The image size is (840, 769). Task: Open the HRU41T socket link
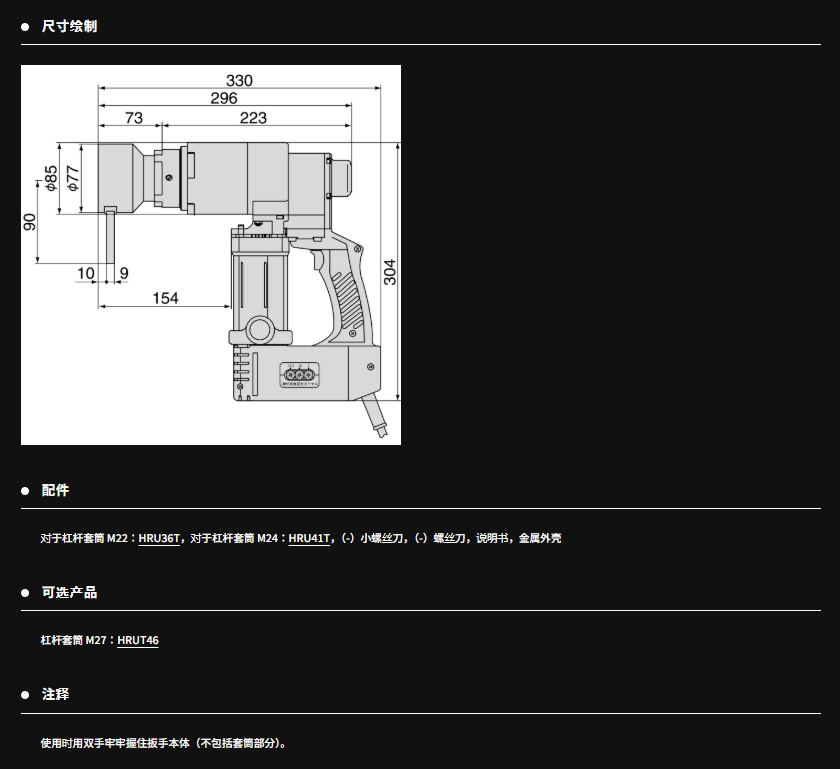point(309,538)
